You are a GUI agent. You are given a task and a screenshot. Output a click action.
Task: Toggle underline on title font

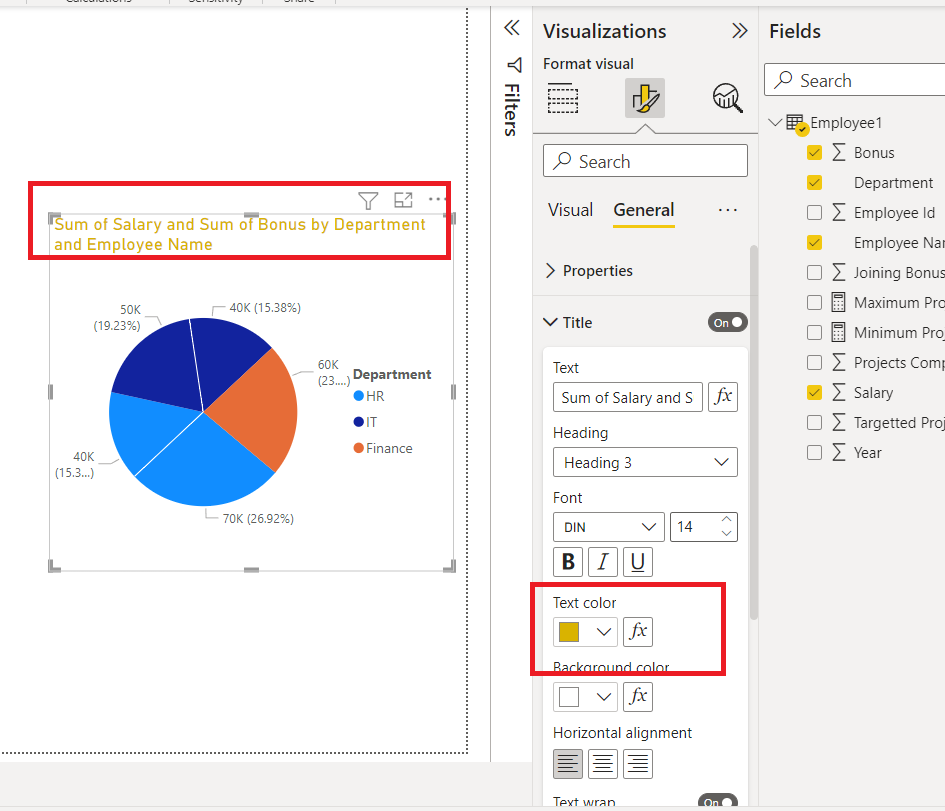point(638,562)
